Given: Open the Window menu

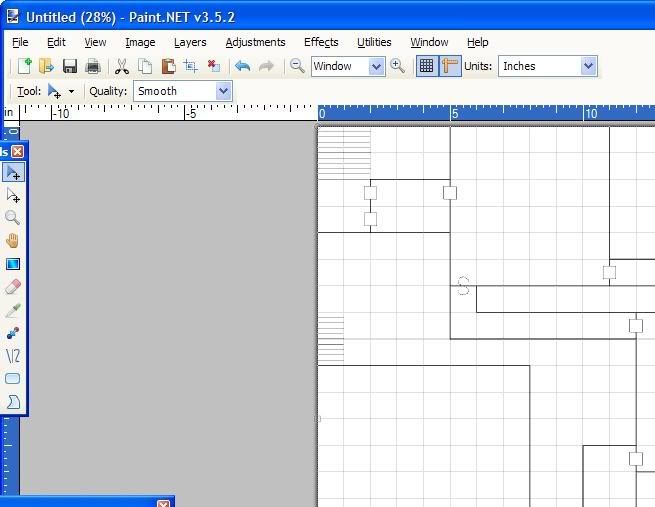Looking at the screenshot, I should tap(429, 42).
